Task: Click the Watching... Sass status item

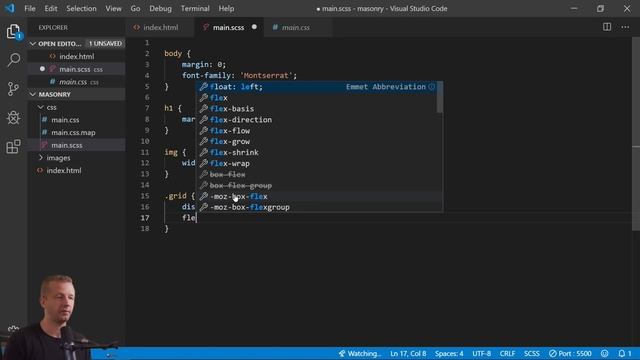Action: coord(359,353)
